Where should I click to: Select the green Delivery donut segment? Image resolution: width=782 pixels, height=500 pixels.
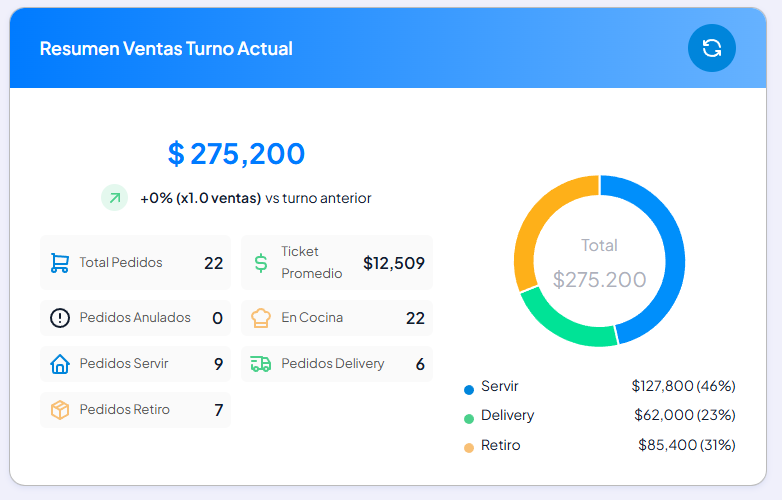(x=563, y=323)
